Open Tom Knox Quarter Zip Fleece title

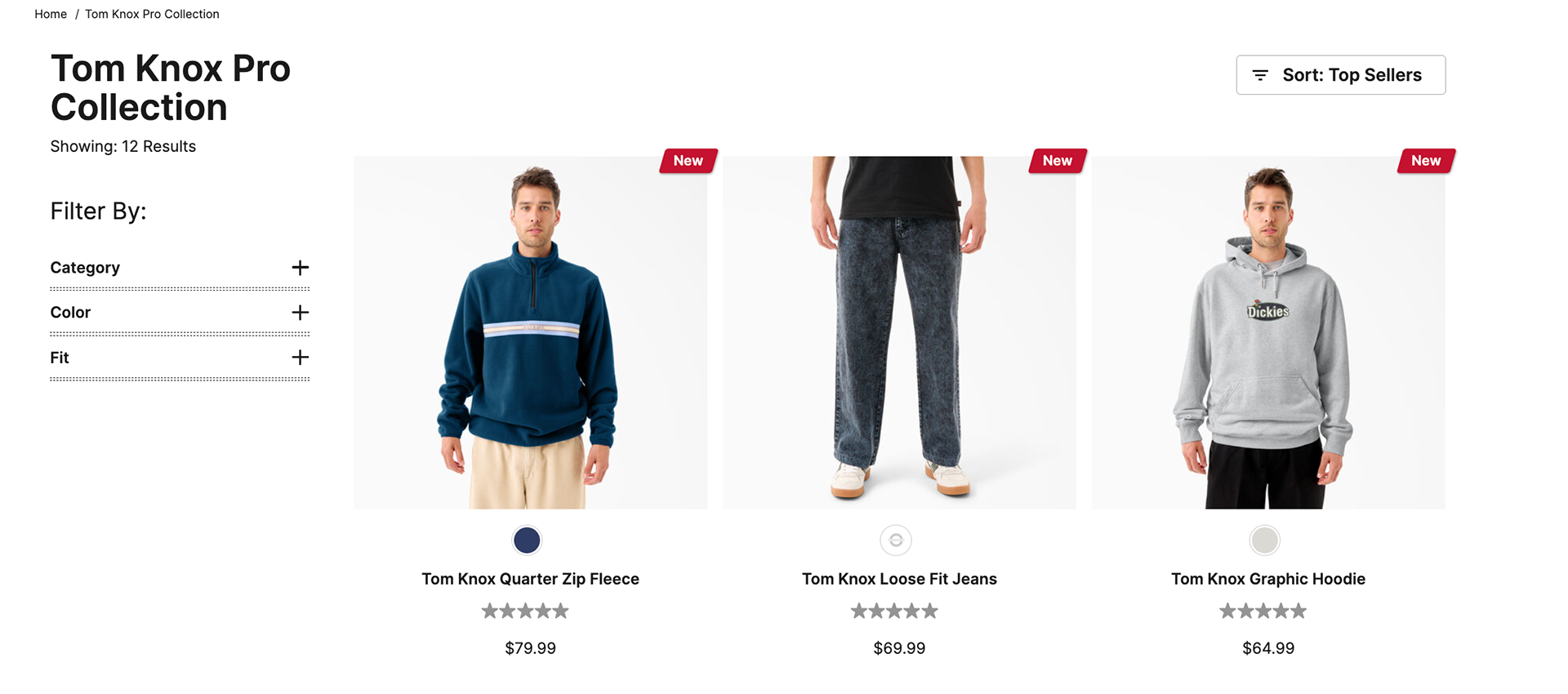pyautogui.click(x=530, y=579)
